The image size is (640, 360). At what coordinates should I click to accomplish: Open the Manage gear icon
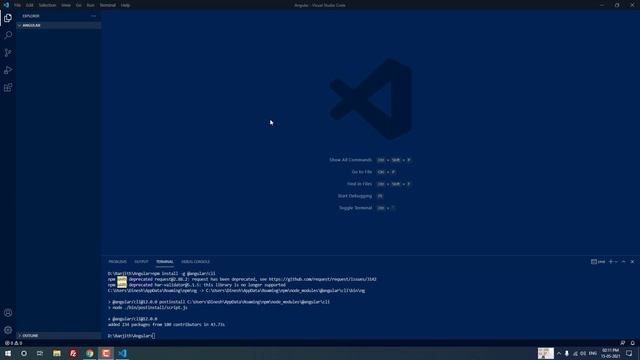(x=8, y=330)
